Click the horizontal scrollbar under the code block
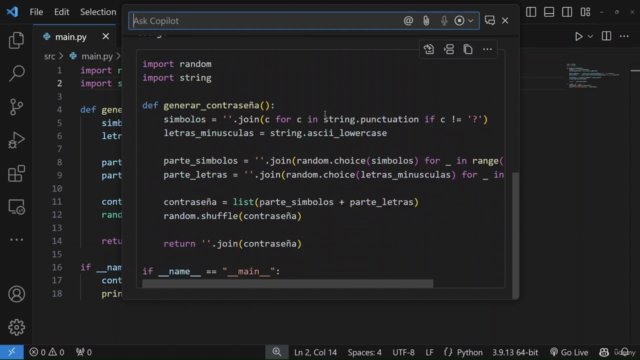640x360 pixels. click(x=287, y=284)
